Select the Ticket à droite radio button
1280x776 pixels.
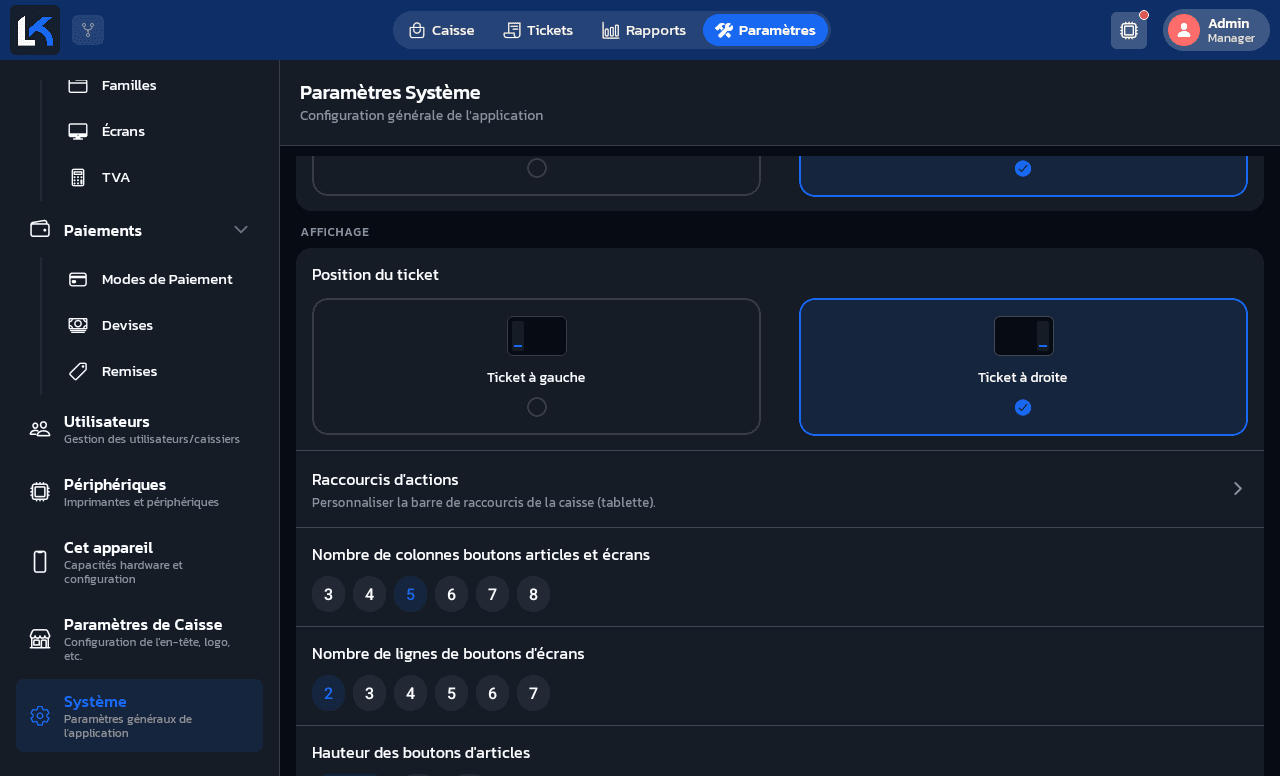(1023, 407)
